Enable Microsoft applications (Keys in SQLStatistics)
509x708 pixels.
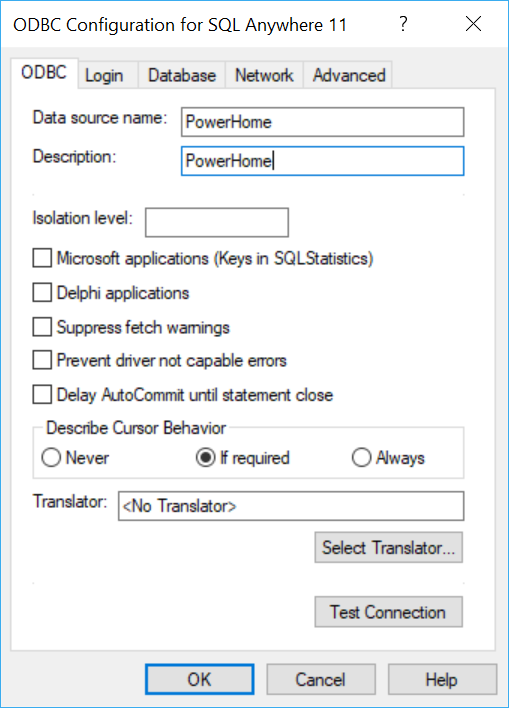pyautogui.click(x=42, y=258)
